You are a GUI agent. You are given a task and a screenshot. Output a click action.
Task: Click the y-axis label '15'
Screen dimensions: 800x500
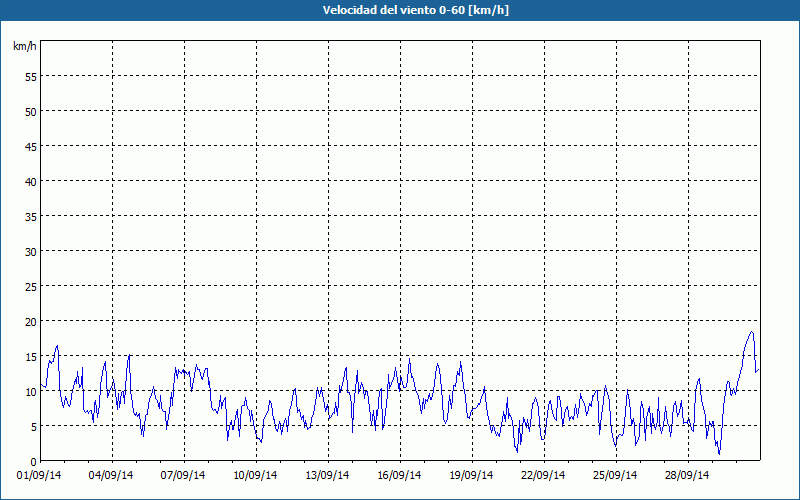pyautogui.click(x=31, y=357)
